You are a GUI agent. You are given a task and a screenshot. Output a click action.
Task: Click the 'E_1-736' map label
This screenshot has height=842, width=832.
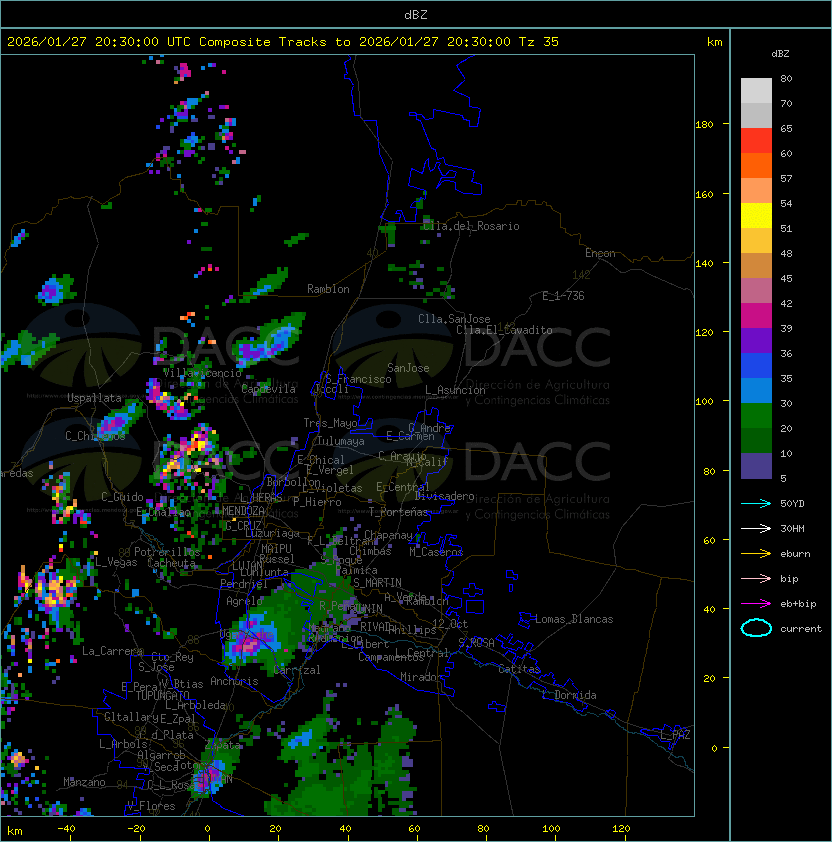pyautogui.click(x=563, y=296)
